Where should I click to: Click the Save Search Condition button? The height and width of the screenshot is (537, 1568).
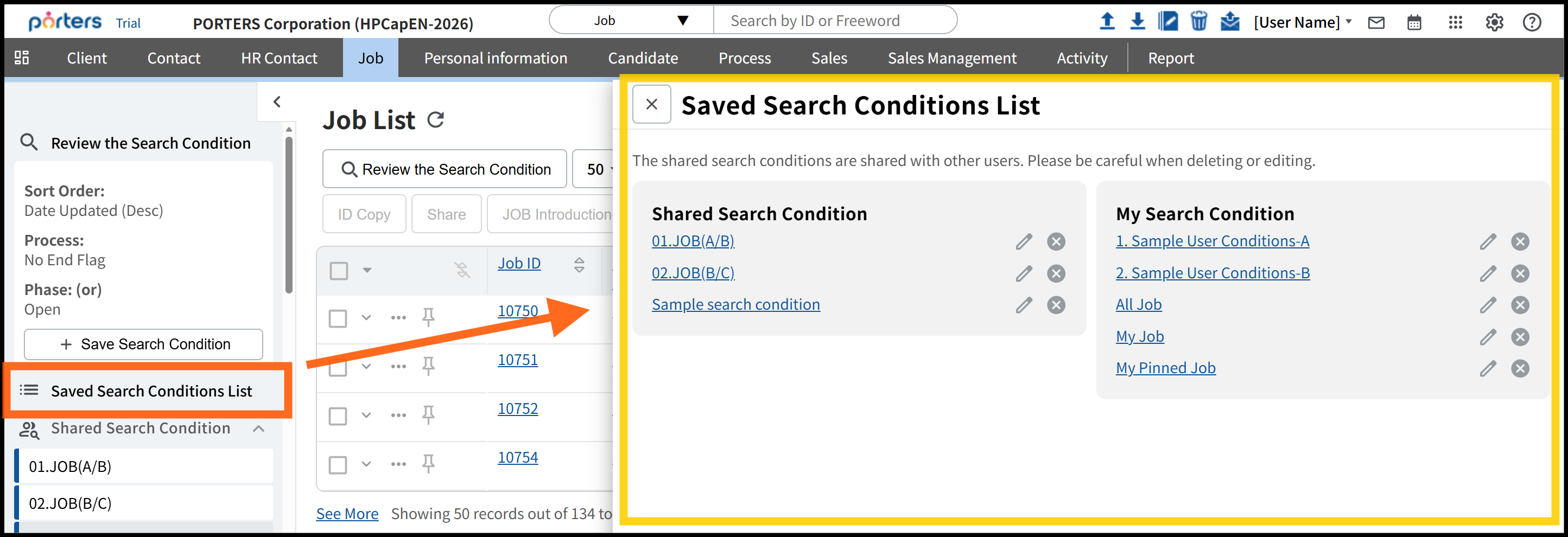[144, 344]
